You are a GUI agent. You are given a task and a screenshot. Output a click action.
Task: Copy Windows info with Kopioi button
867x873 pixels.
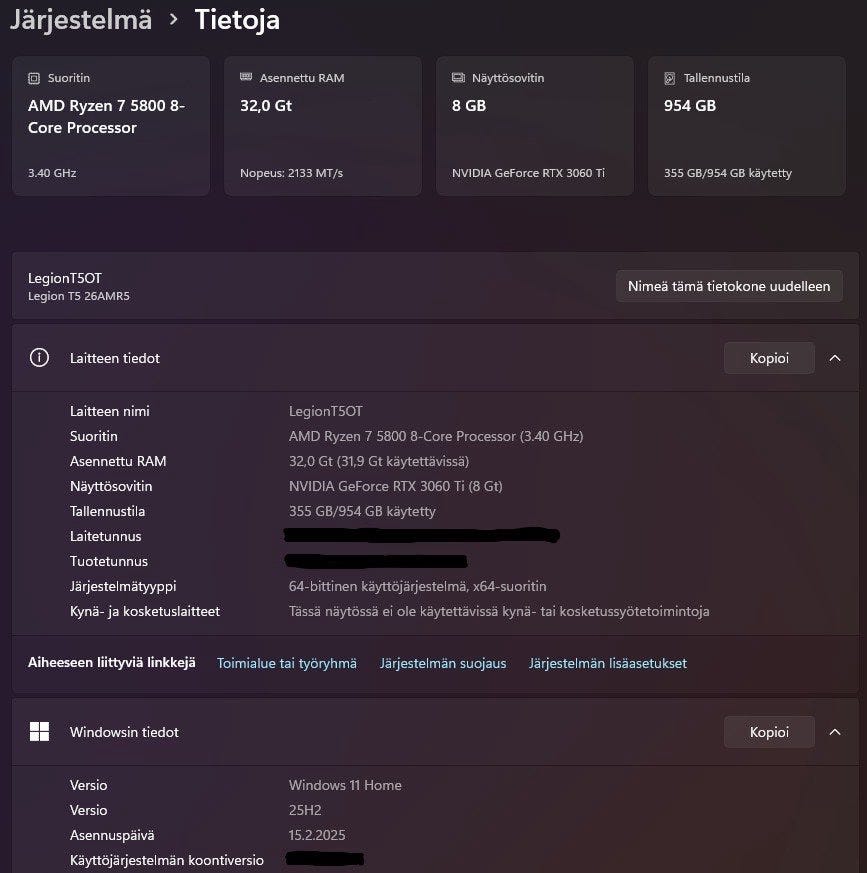point(769,732)
